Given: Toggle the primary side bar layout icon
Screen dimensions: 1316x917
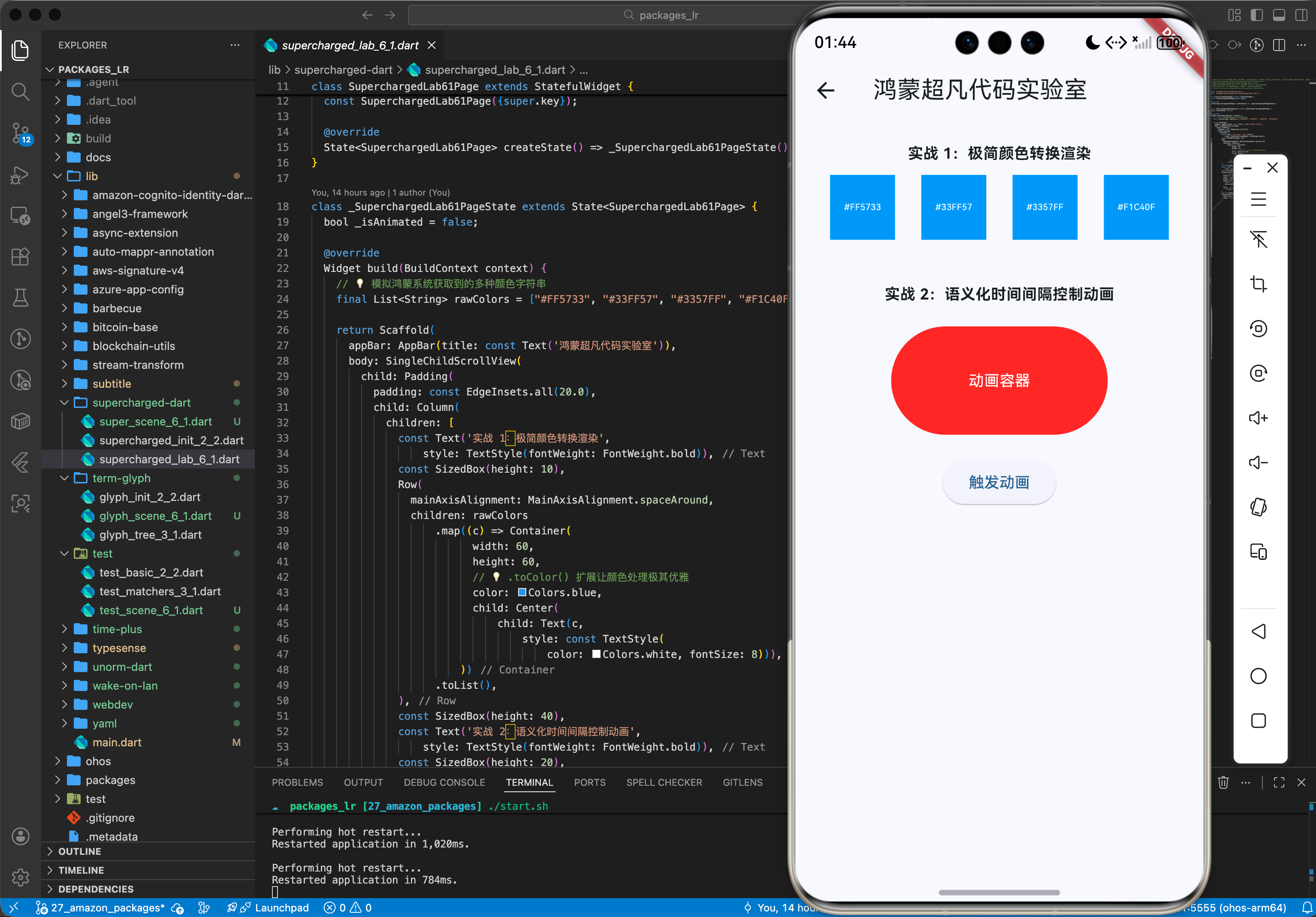Looking at the screenshot, I should coord(1256,15).
